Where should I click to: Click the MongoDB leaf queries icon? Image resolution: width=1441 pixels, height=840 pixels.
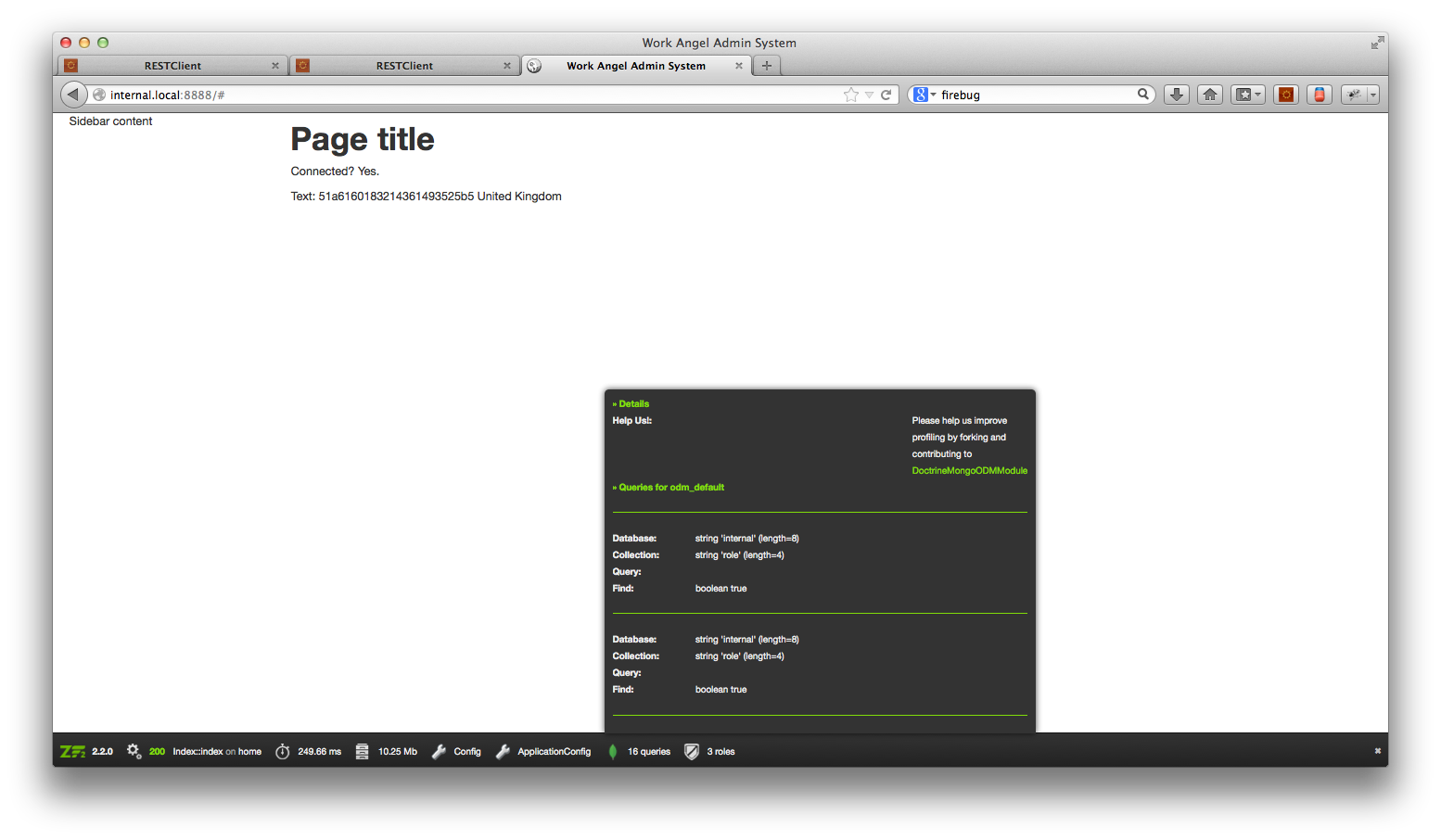612,751
